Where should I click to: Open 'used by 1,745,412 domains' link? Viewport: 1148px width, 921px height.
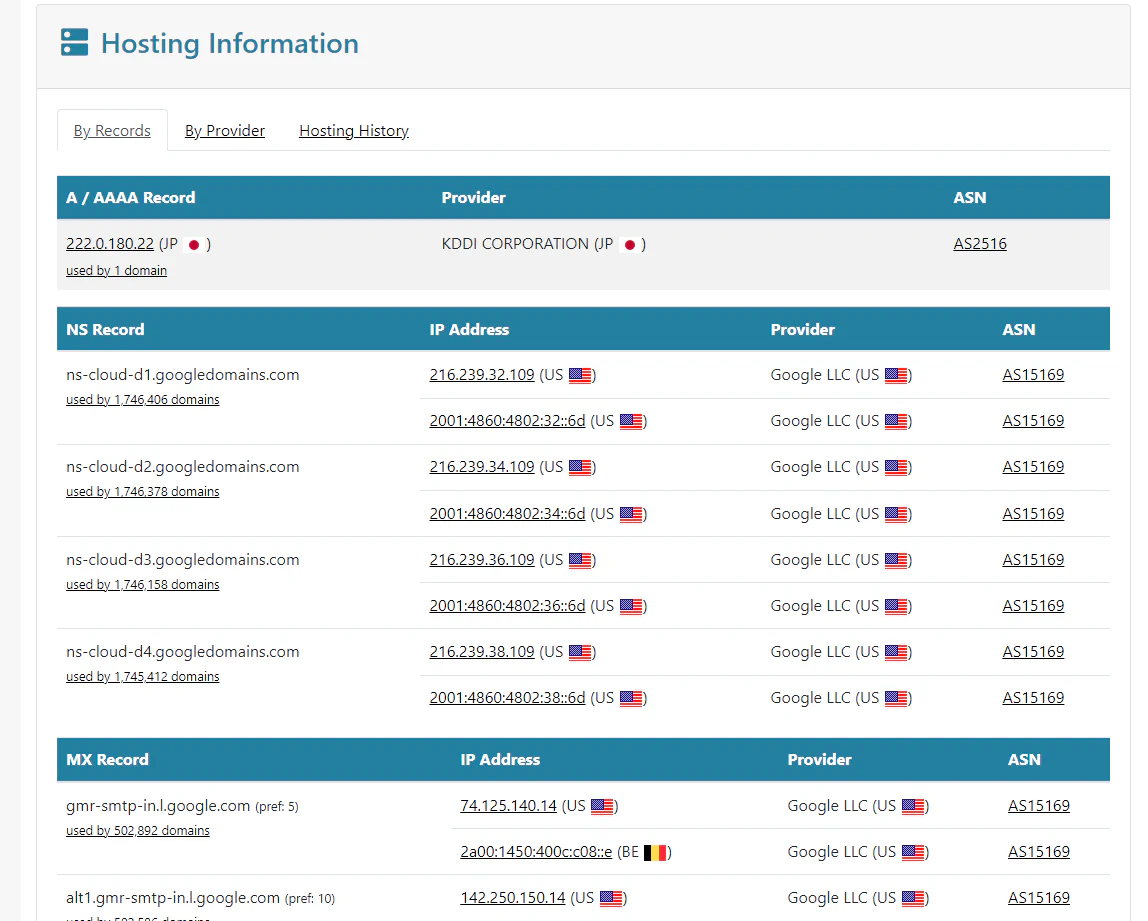(143, 677)
